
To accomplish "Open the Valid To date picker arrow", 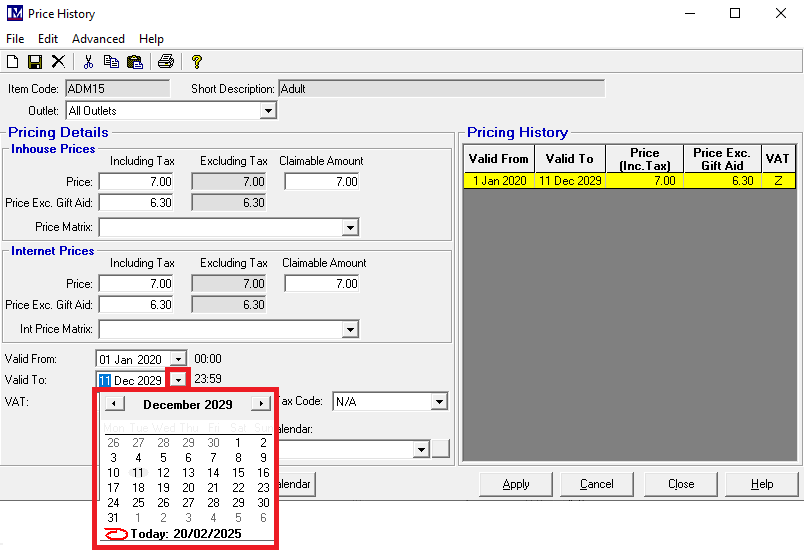I will tap(178, 380).
